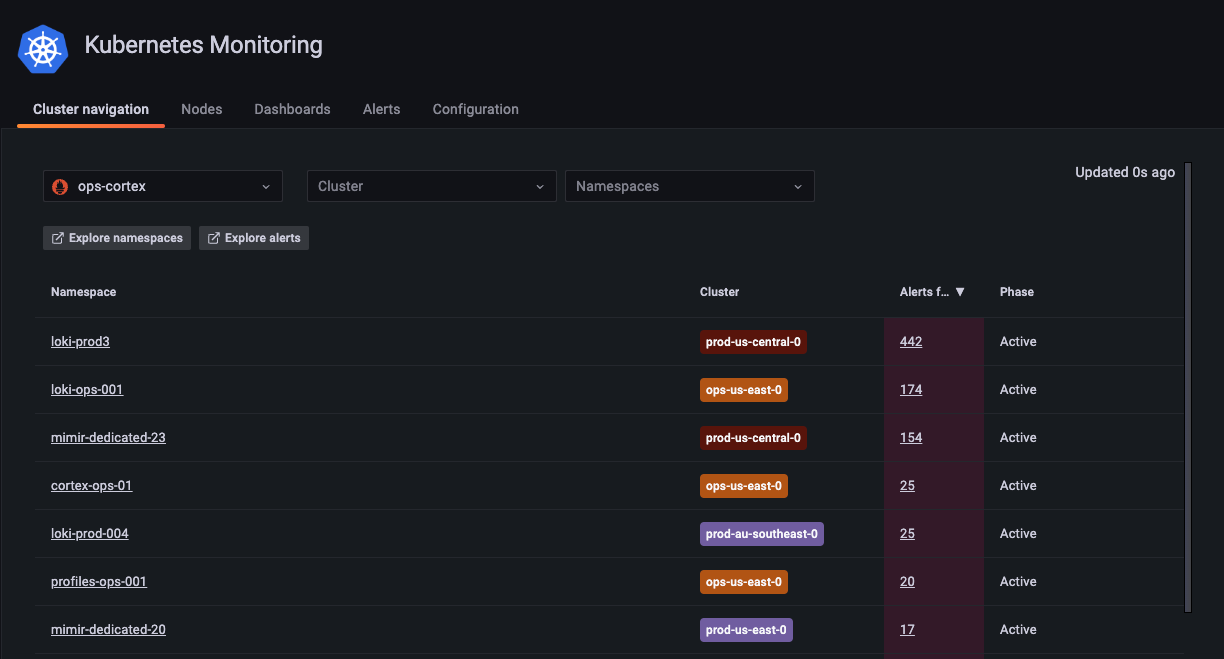Click the 25 alerts link for cortex-ops-01
This screenshot has width=1224, height=659.
tap(907, 486)
